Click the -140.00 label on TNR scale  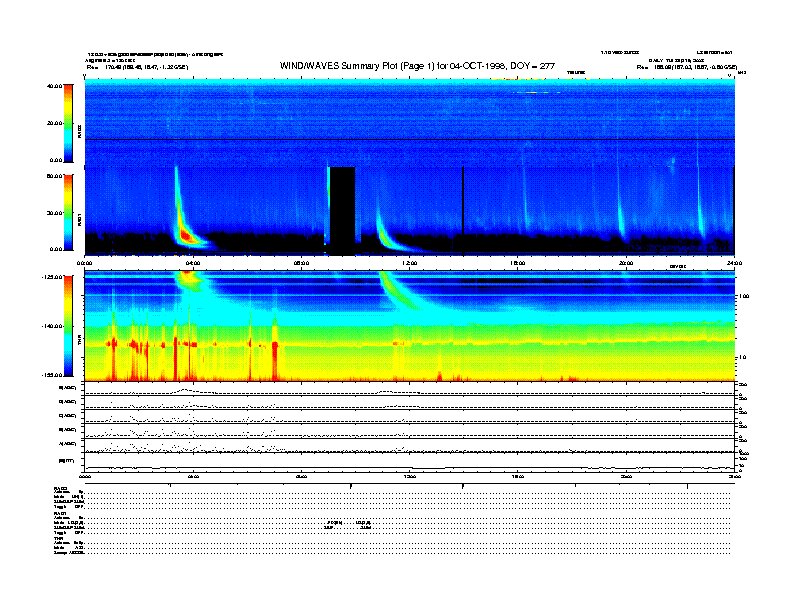(52, 326)
